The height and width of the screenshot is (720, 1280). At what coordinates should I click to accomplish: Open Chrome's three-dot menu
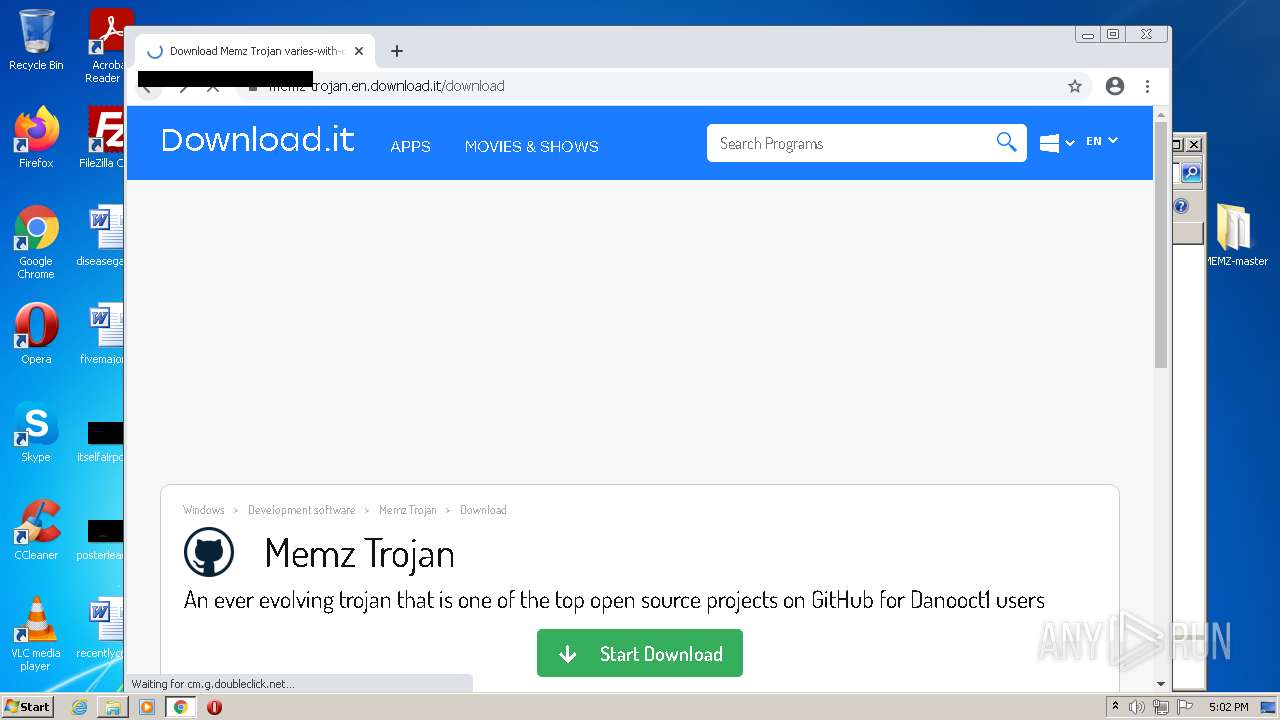tap(1147, 86)
